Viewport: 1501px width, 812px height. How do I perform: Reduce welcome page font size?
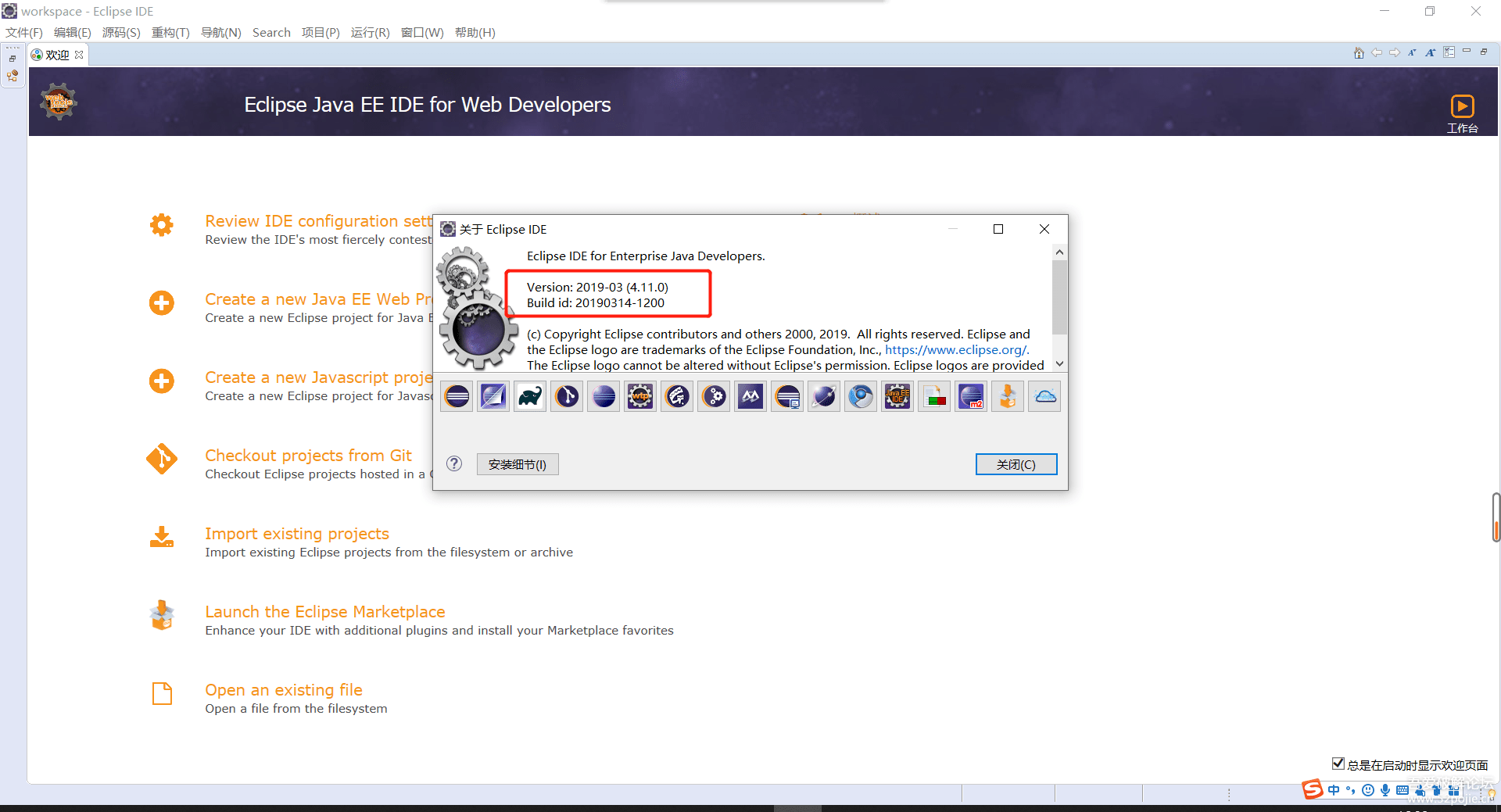click(x=1412, y=52)
